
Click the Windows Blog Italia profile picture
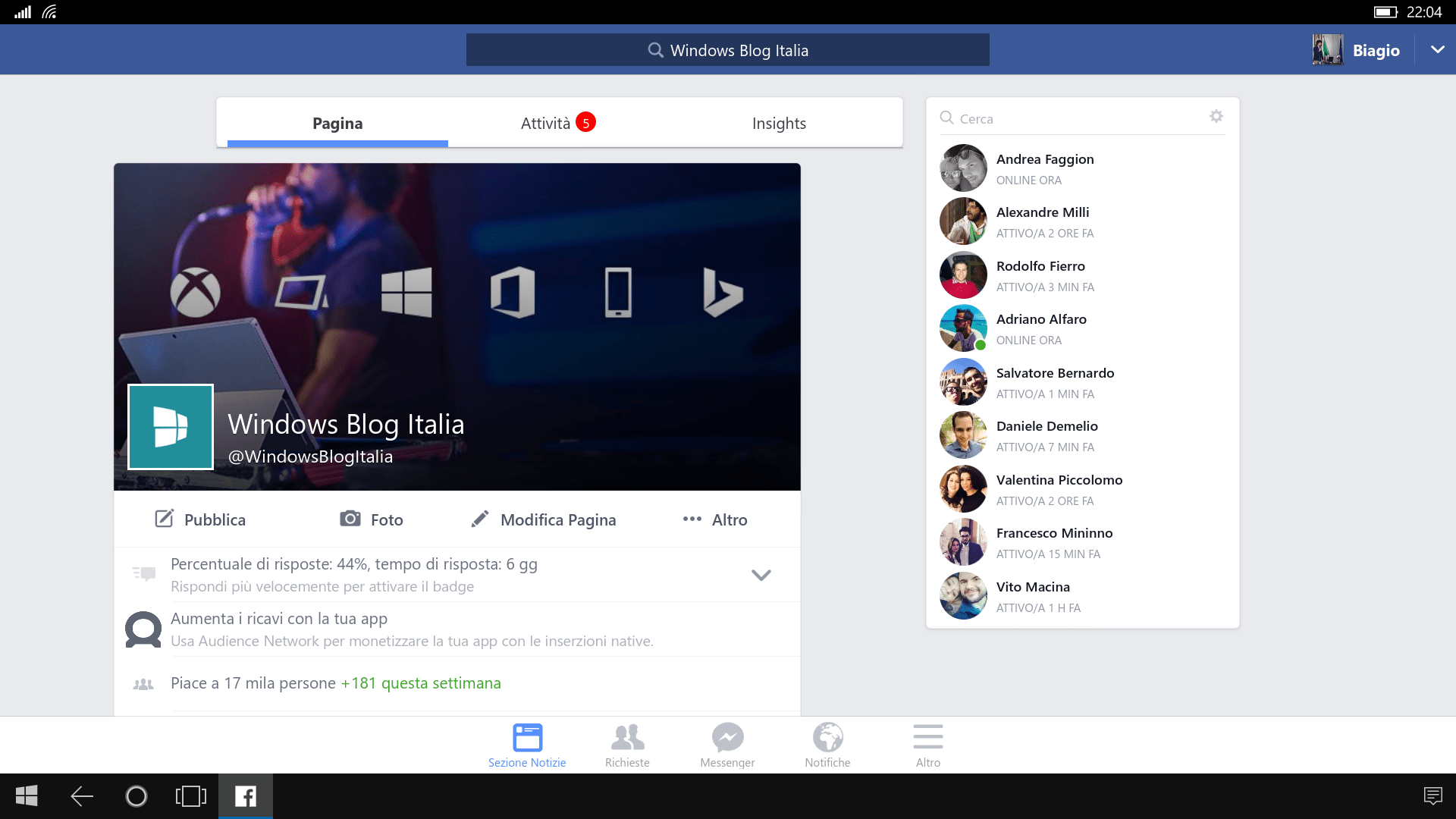point(171,426)
